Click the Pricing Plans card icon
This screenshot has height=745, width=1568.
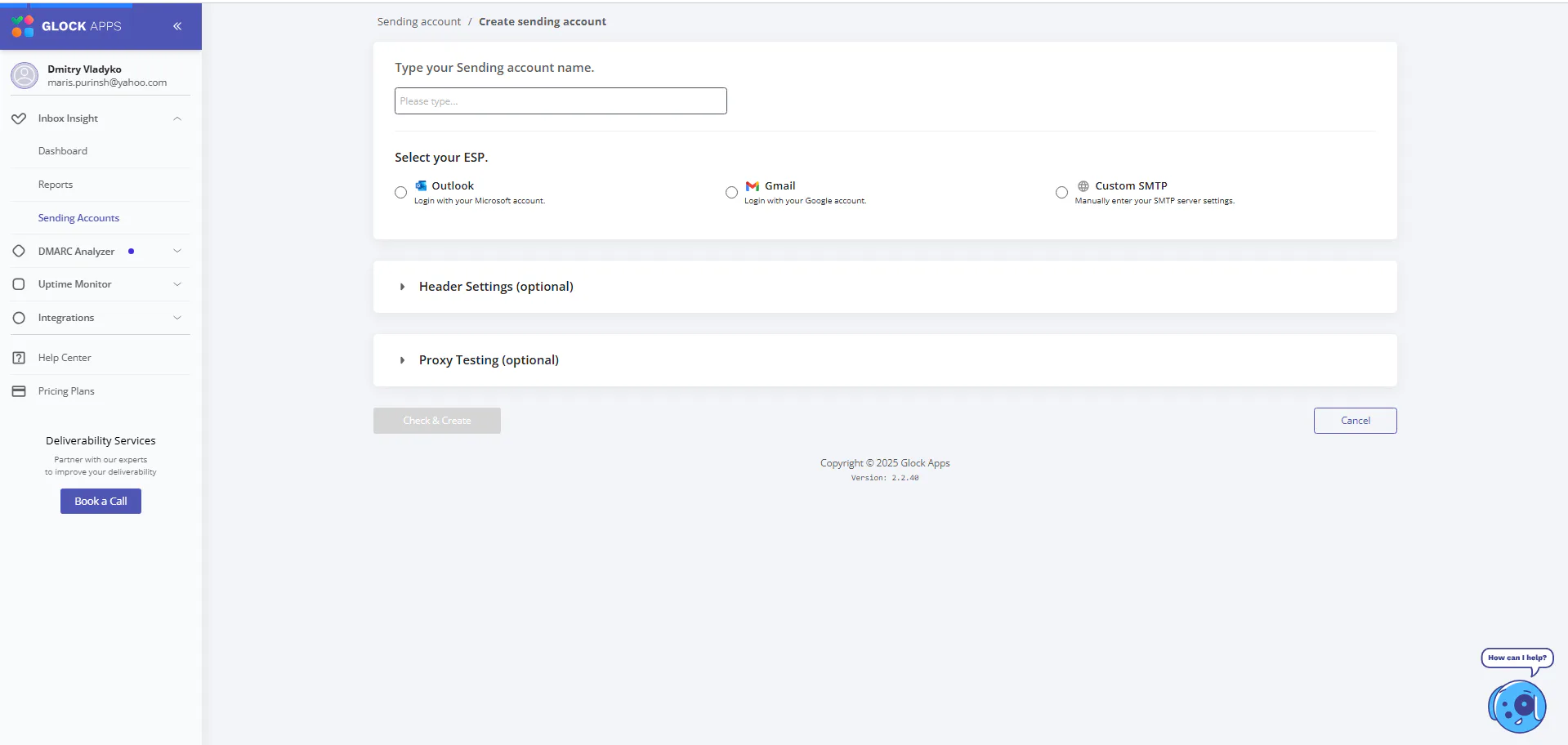pyautogui.click(x=19, y=391)
